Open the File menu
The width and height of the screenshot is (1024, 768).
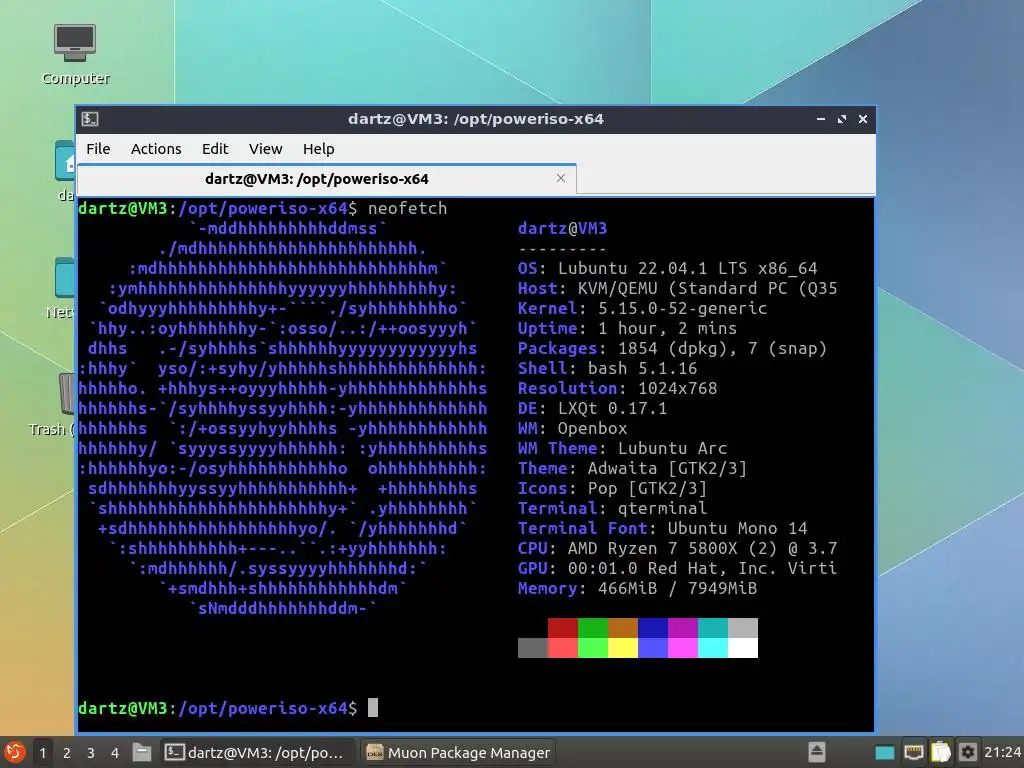coord(98,149)
